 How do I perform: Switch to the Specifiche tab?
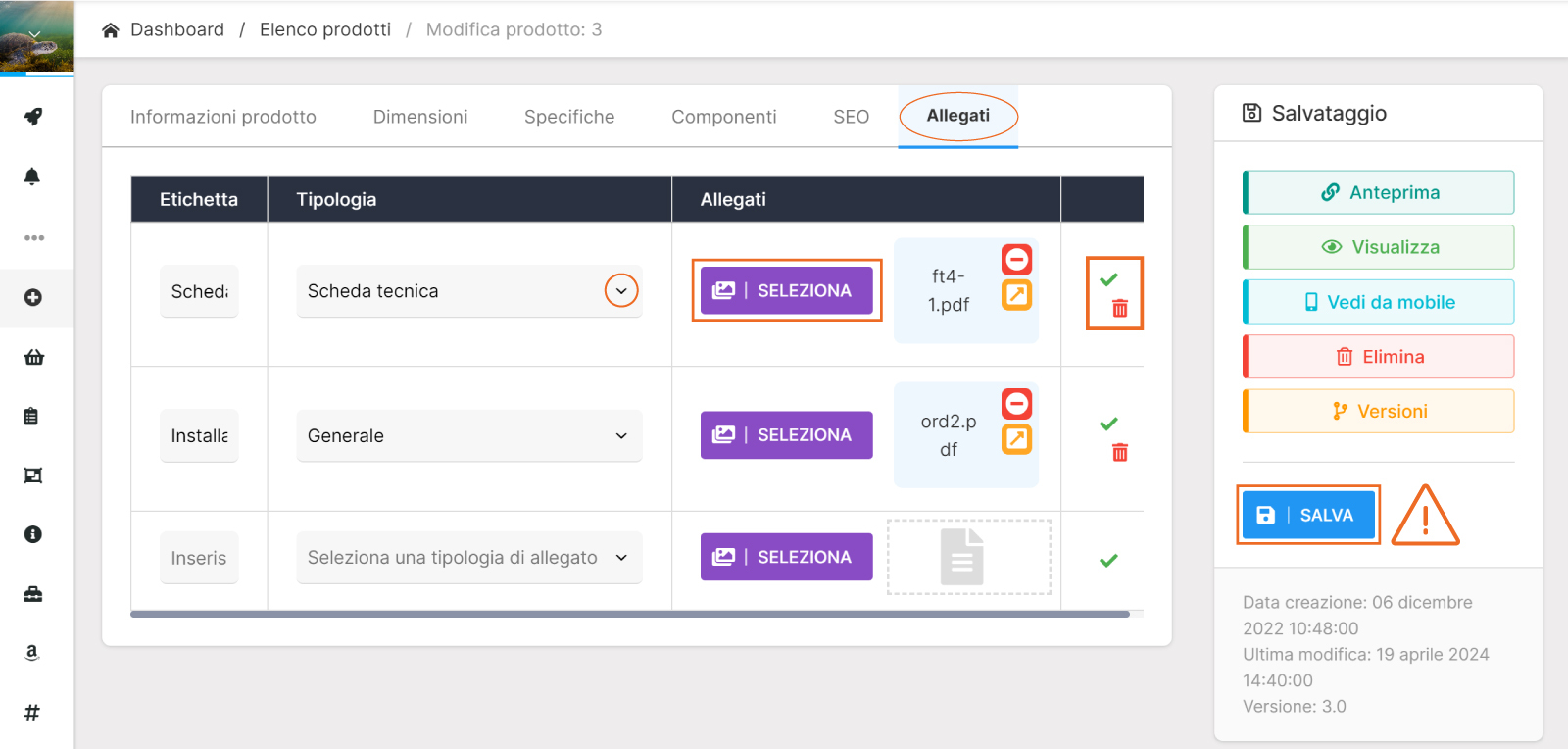pos(569,117)
